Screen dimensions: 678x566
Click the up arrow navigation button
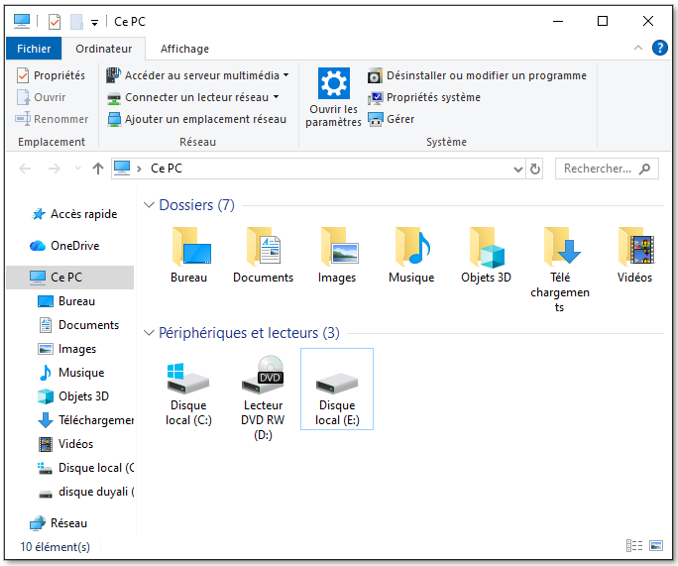(x=97, y=169)
